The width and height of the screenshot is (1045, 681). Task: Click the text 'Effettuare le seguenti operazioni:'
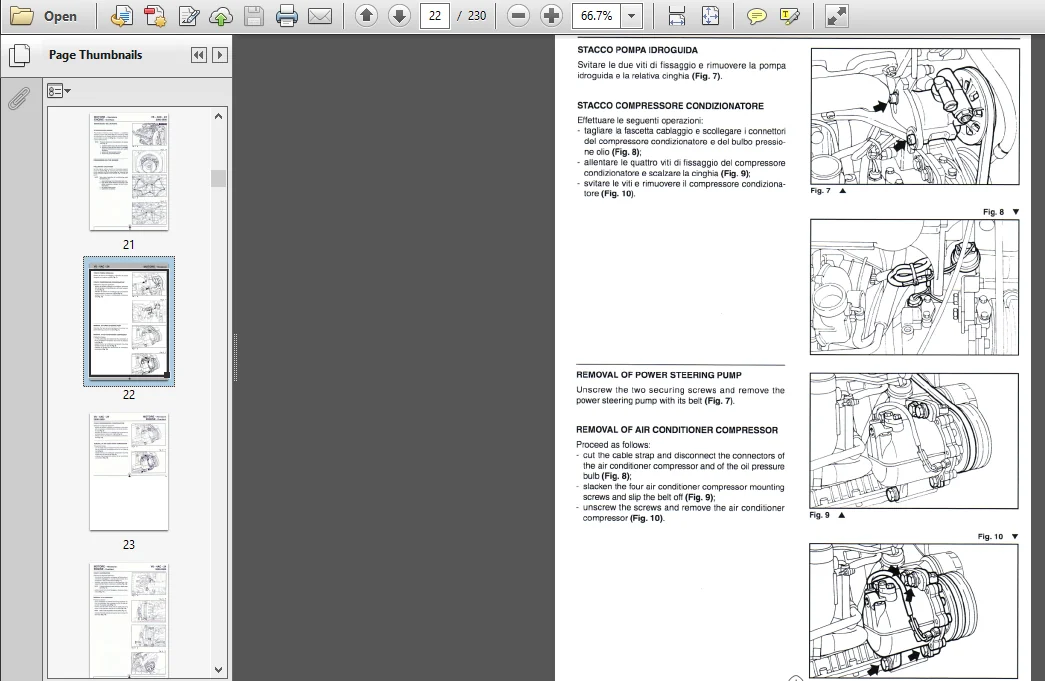click(x=640, y=121)
